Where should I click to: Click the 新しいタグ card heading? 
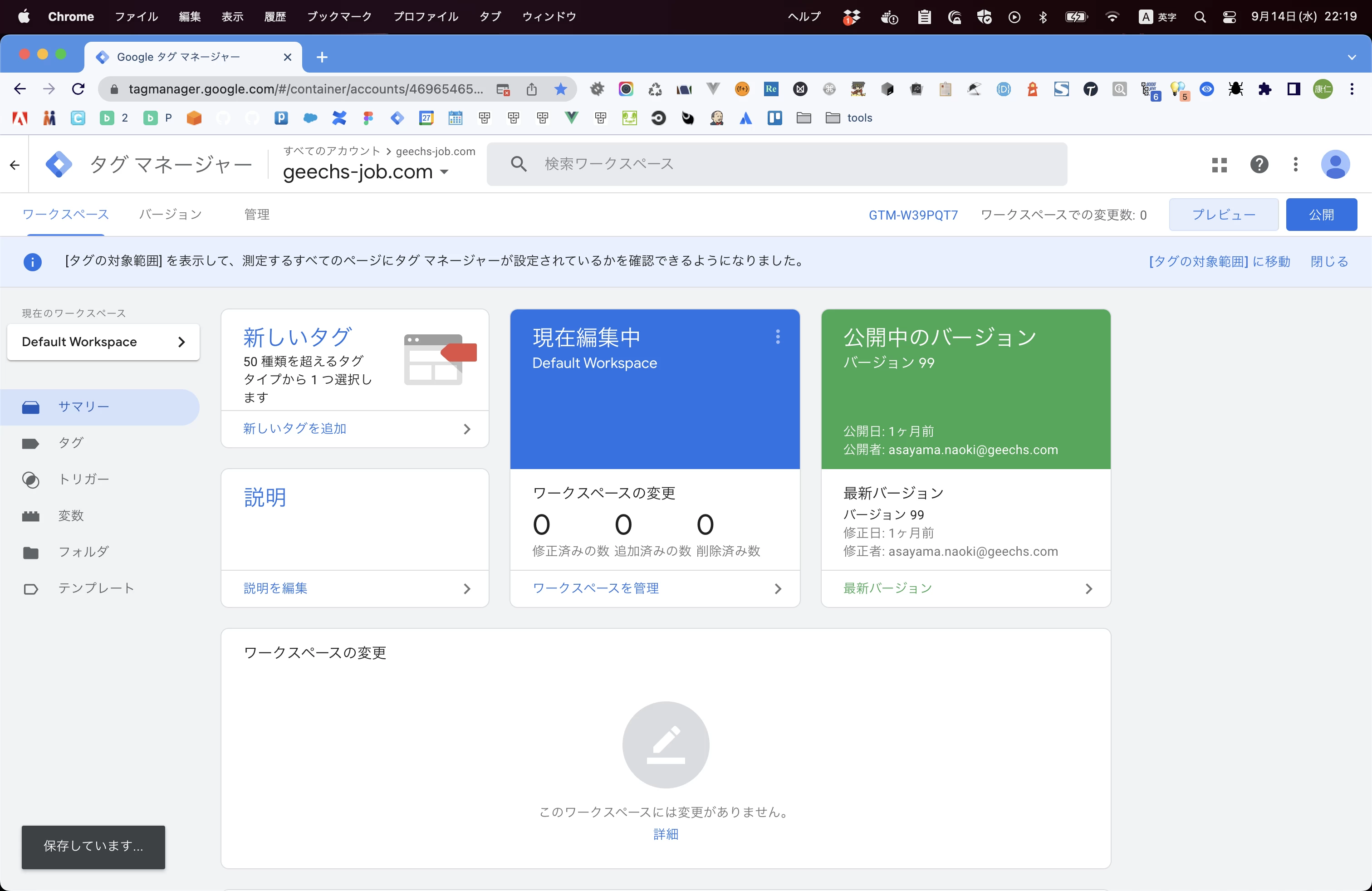click(x=298, y=338)
